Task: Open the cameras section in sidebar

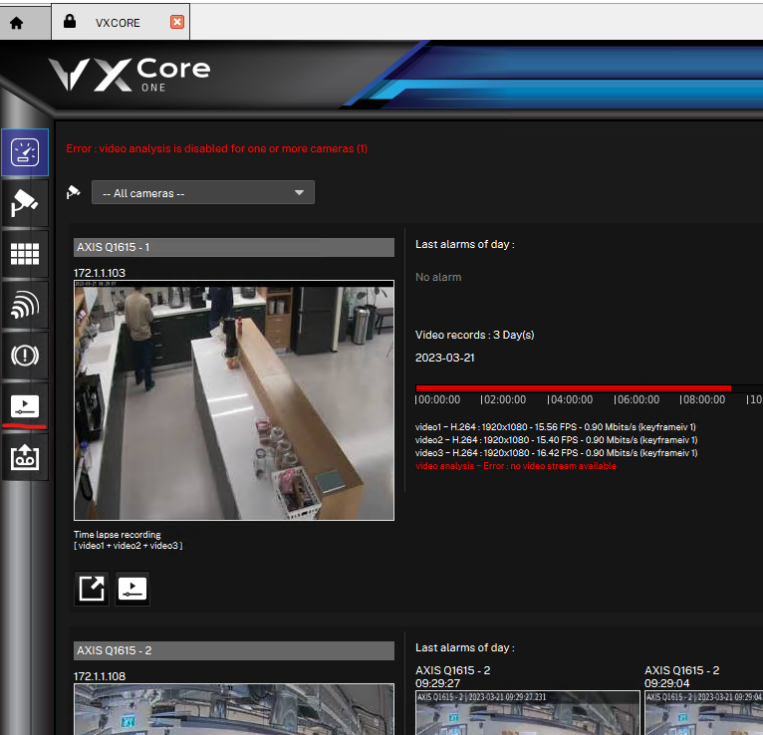Action: click(25, 203)
